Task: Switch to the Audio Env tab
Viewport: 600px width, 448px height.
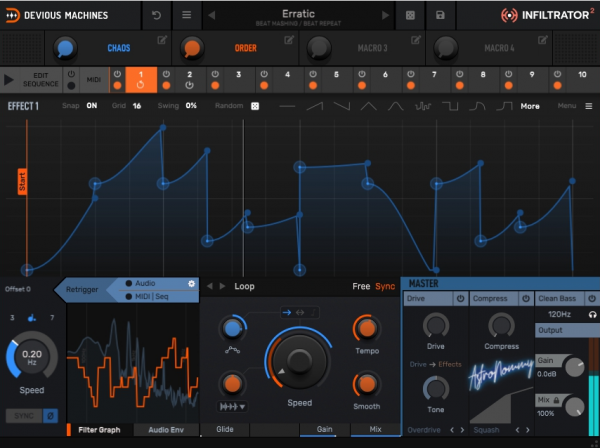Action: [x=164, y=429]
